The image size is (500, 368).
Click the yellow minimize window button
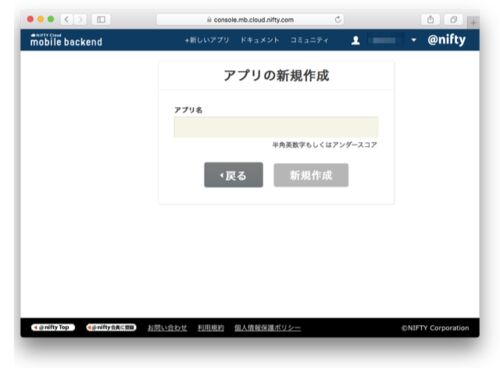coord(41,19)
